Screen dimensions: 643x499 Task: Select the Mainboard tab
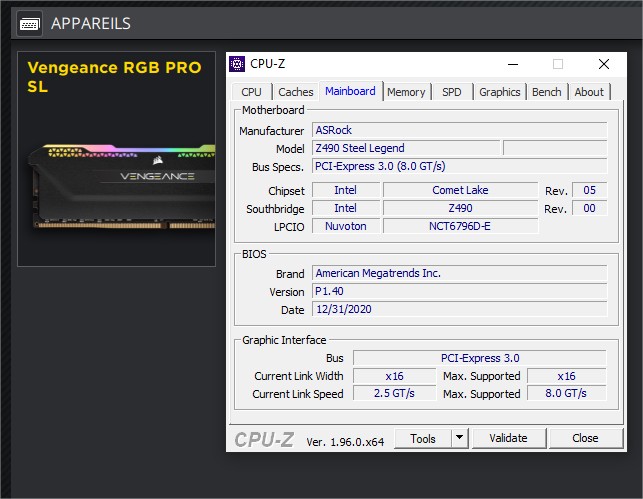[350, 91]
